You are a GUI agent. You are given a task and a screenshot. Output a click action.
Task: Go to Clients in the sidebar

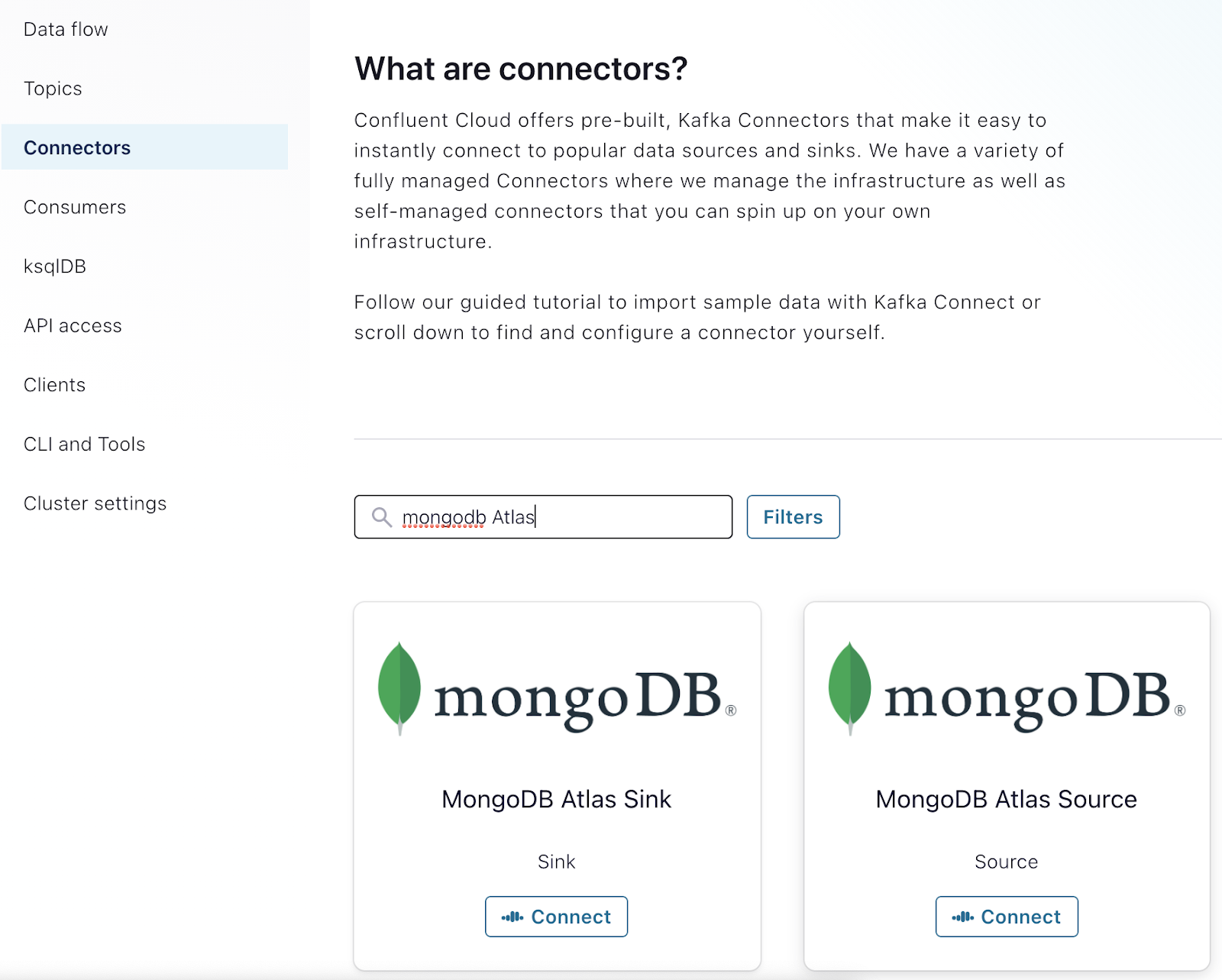pos(54,385)
